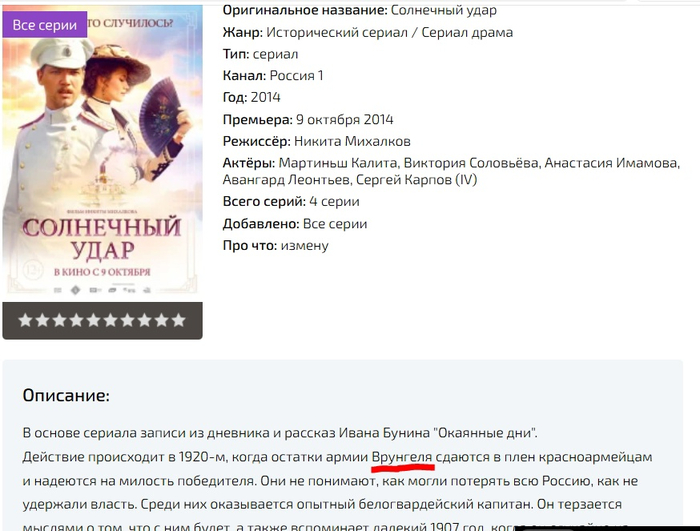Click the underlined word Врунгеля
The image size is (700, 531).
coord(402,457)
